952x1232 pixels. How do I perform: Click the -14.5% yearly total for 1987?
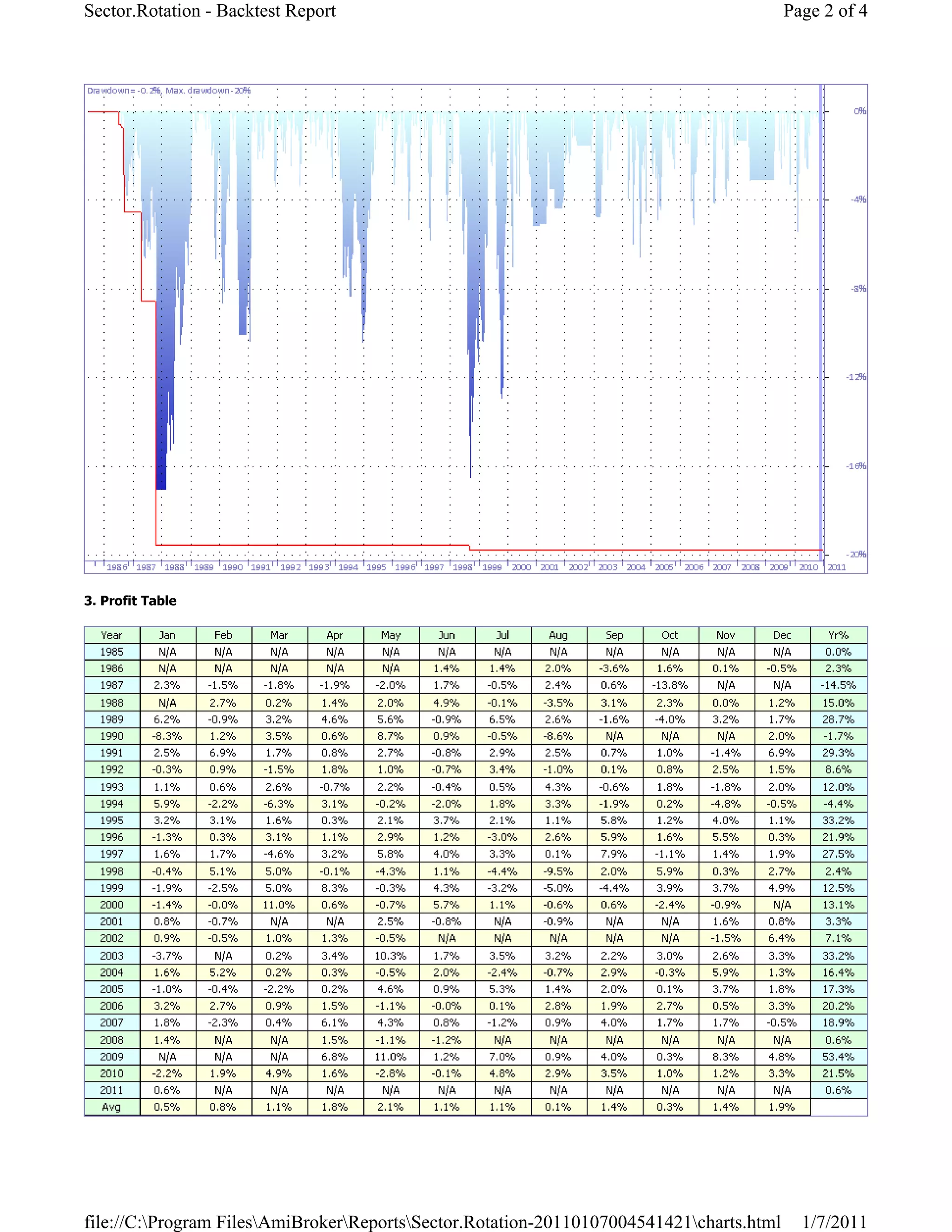[839, 685]
